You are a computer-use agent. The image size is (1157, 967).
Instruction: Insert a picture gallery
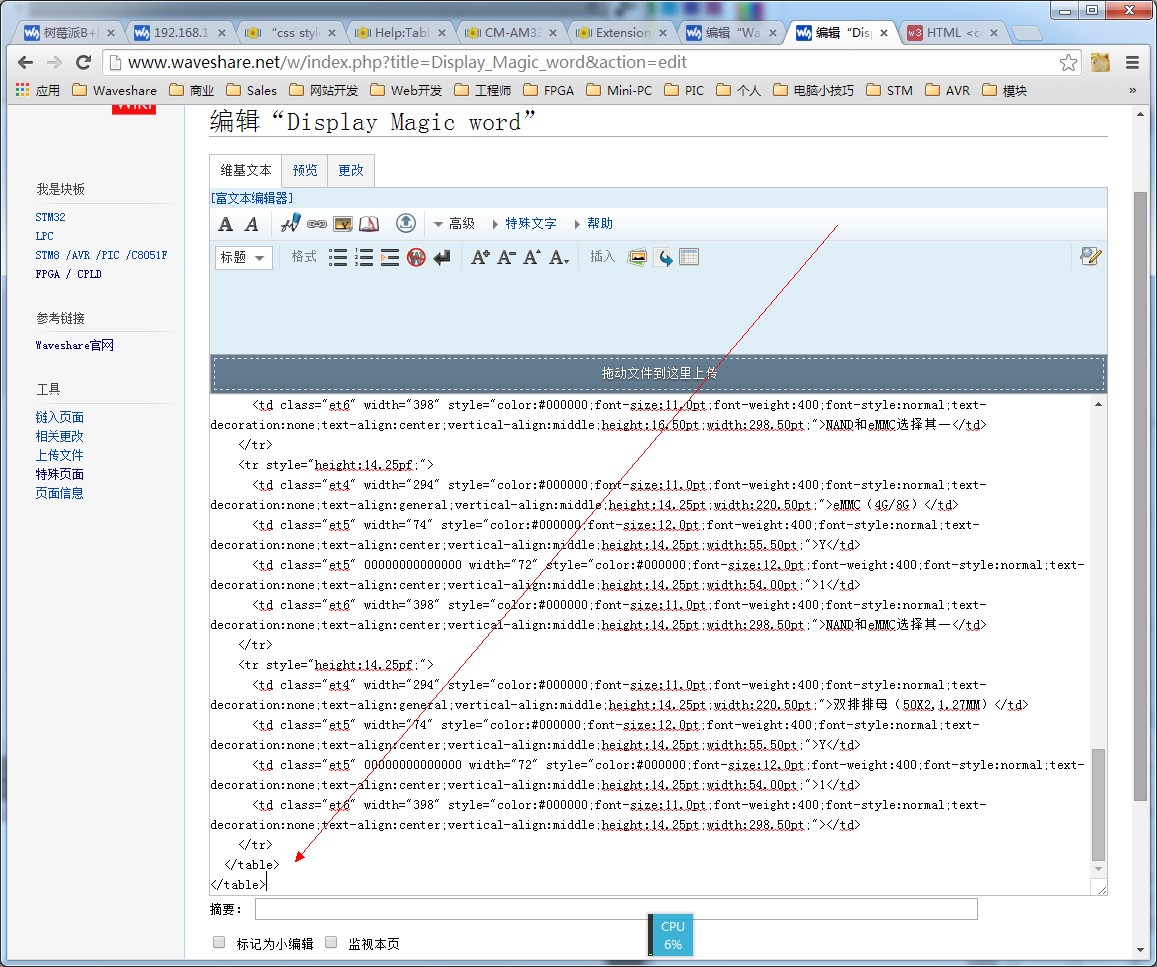[x=638, y=257]
